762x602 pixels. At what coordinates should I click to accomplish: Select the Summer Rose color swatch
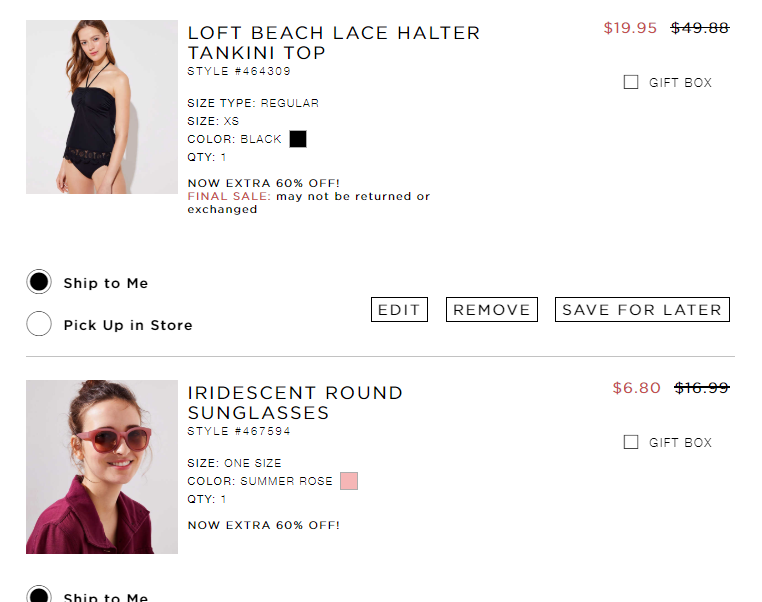tap(348, 481)
